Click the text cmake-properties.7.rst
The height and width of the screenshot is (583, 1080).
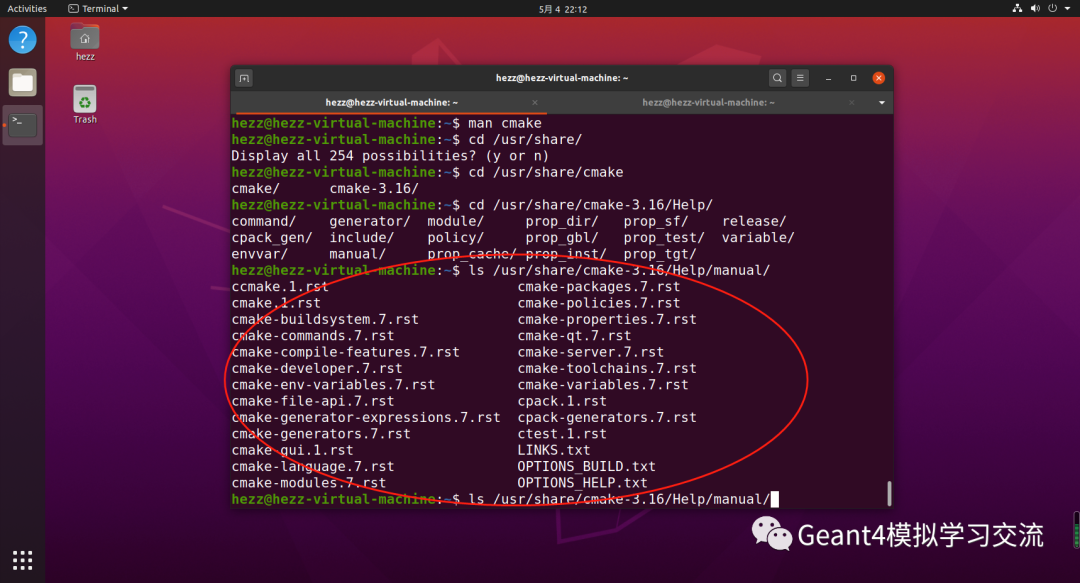(607, 320)
